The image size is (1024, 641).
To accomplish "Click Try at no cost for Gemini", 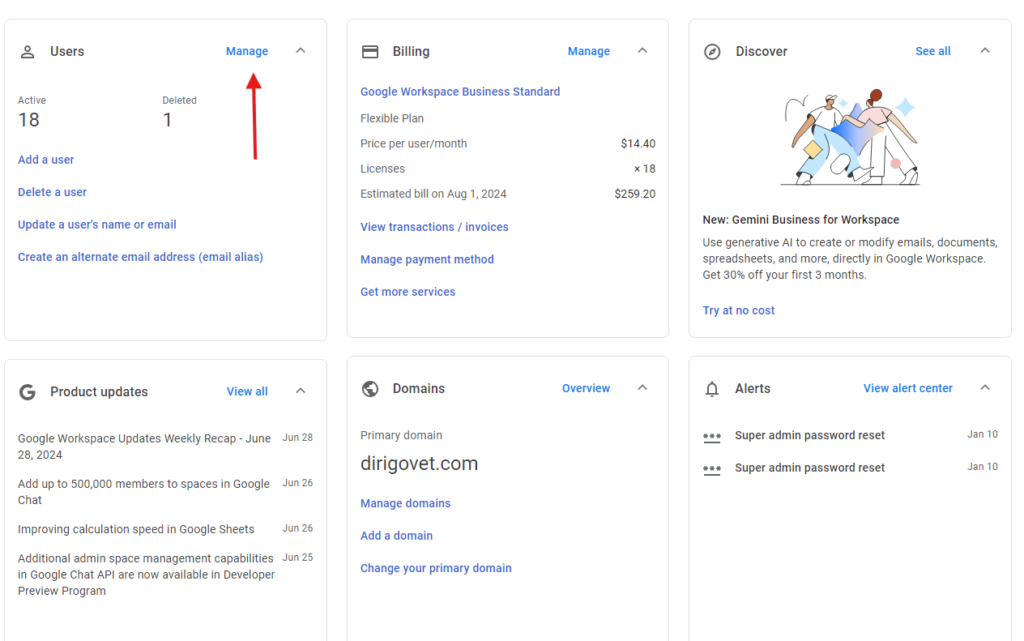I will [738, 311].
